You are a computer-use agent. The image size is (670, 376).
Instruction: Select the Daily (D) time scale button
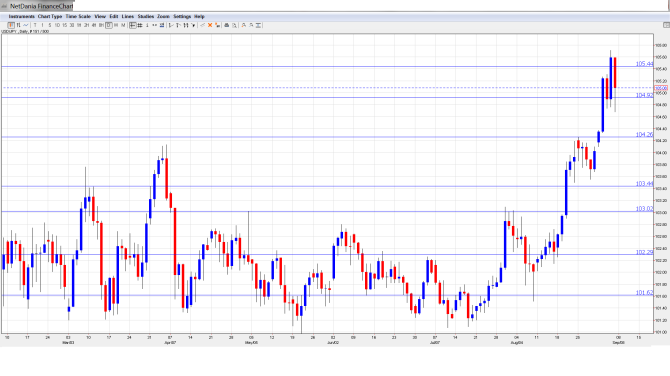tap(109, 25)
